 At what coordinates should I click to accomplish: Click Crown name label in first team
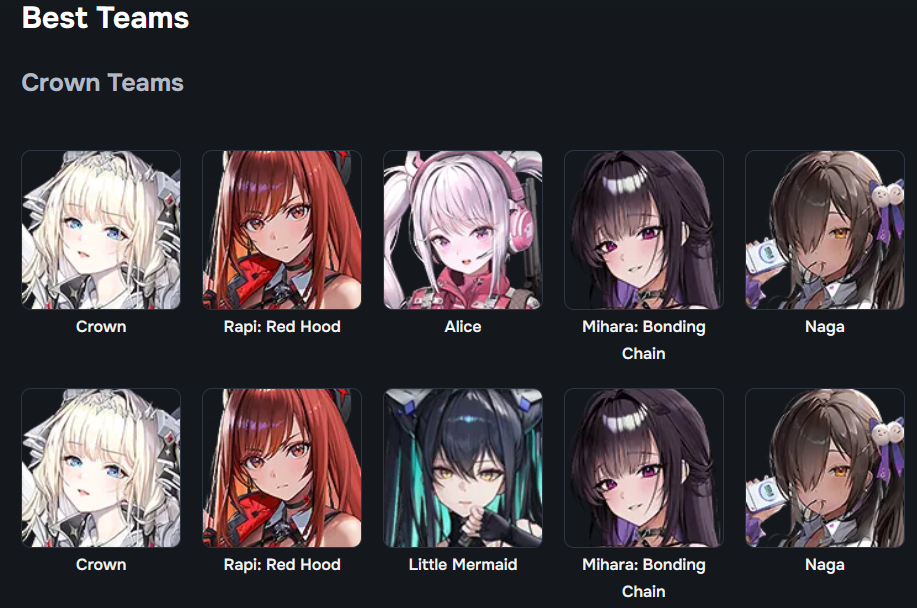coord(101,327)
